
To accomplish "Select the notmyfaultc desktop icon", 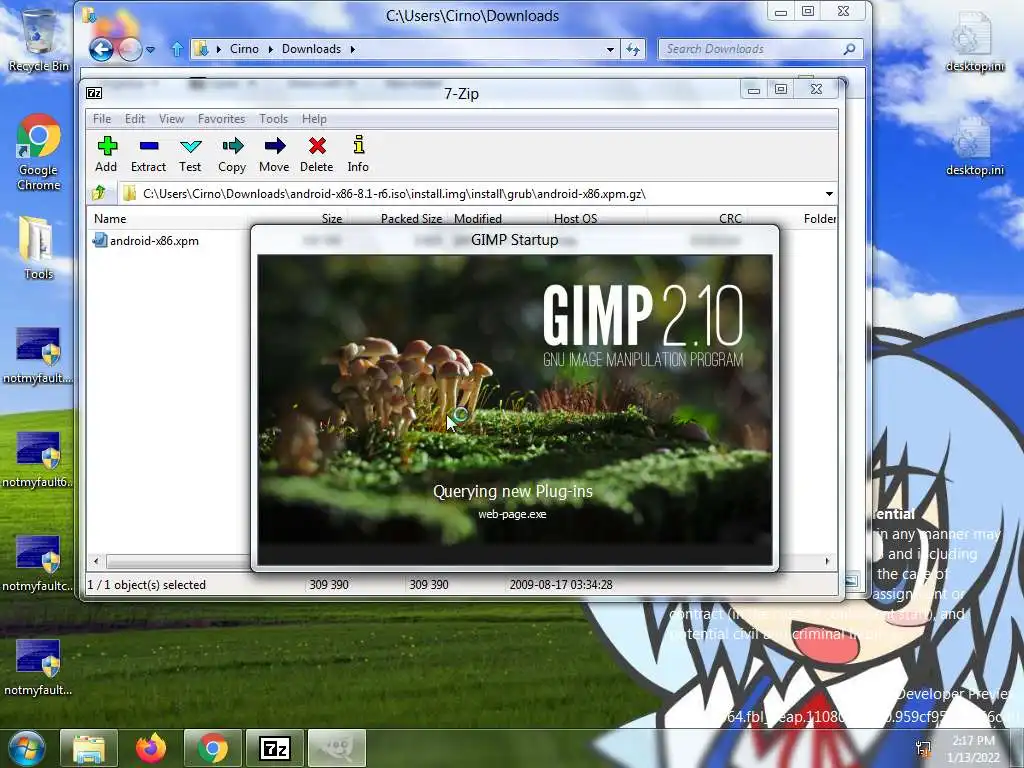I will (x=38, y=563).
